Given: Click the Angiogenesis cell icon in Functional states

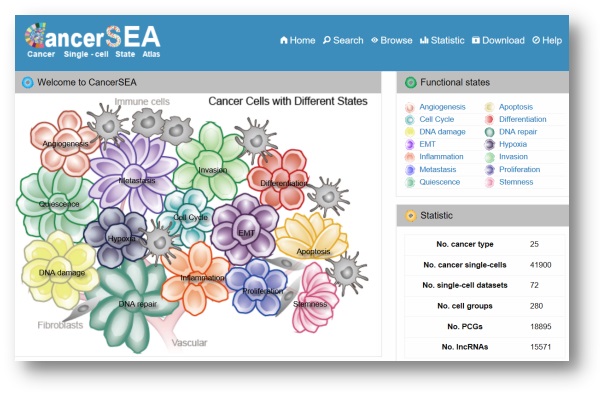Looking at the screenshot, I should pyautogui.click(x=410, y=107).
